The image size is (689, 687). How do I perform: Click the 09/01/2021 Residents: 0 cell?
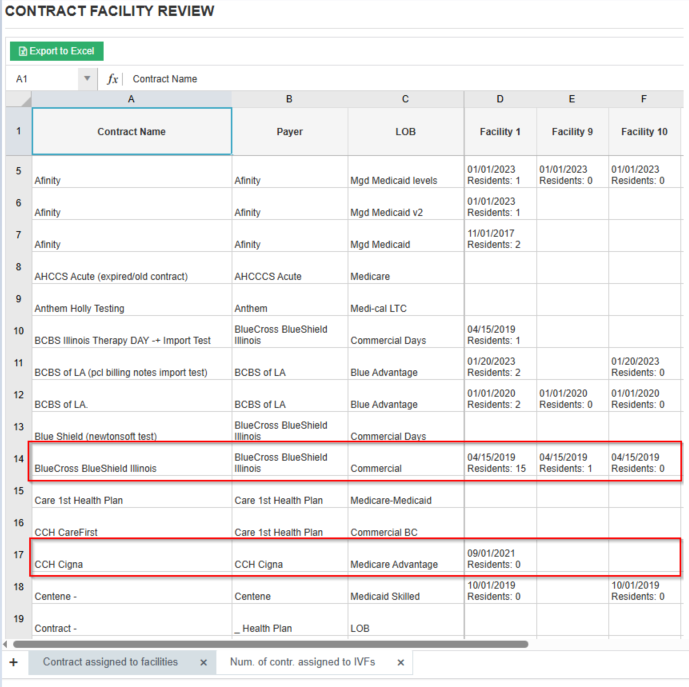(x=500, y=555)
